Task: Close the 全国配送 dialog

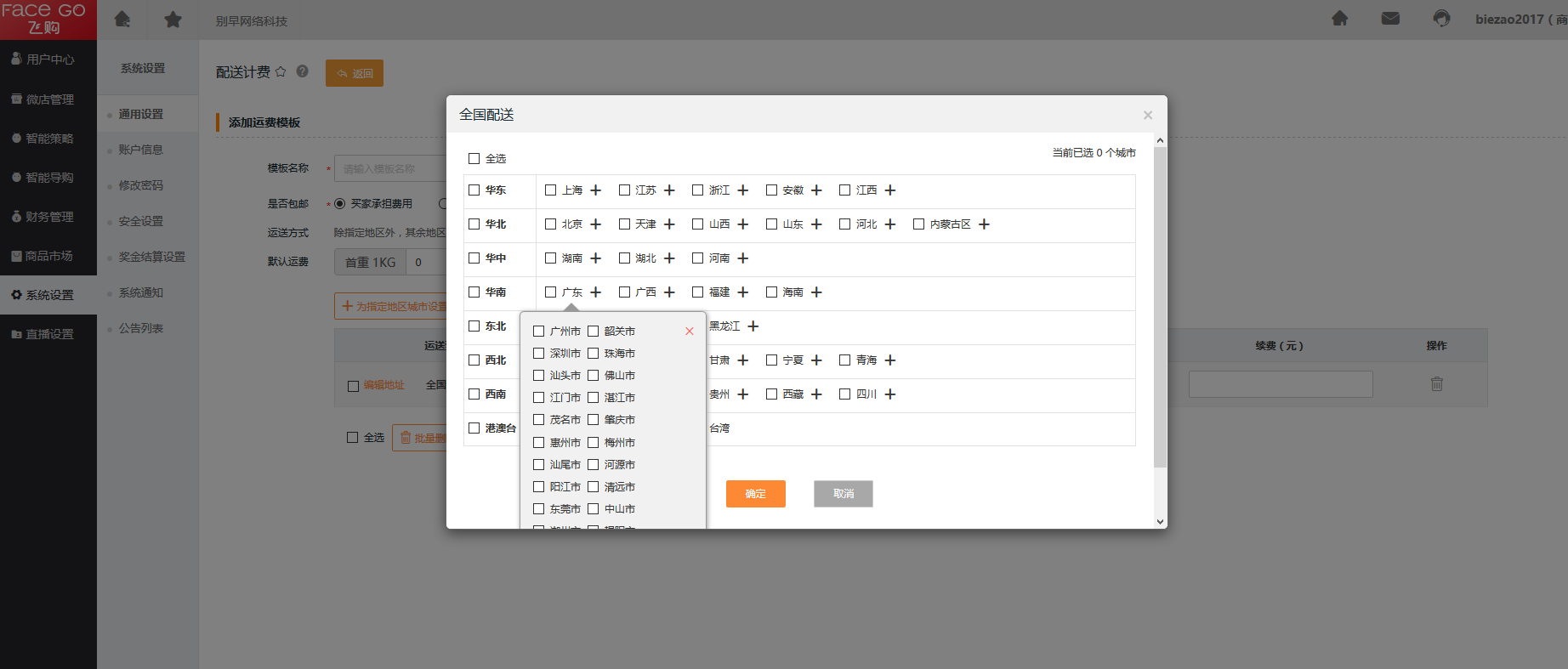Action: tap(1148, 115)
